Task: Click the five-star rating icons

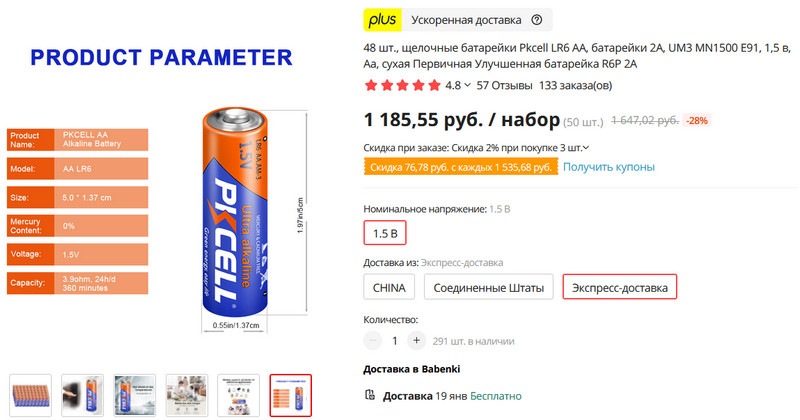Action: tap(403, 85)
